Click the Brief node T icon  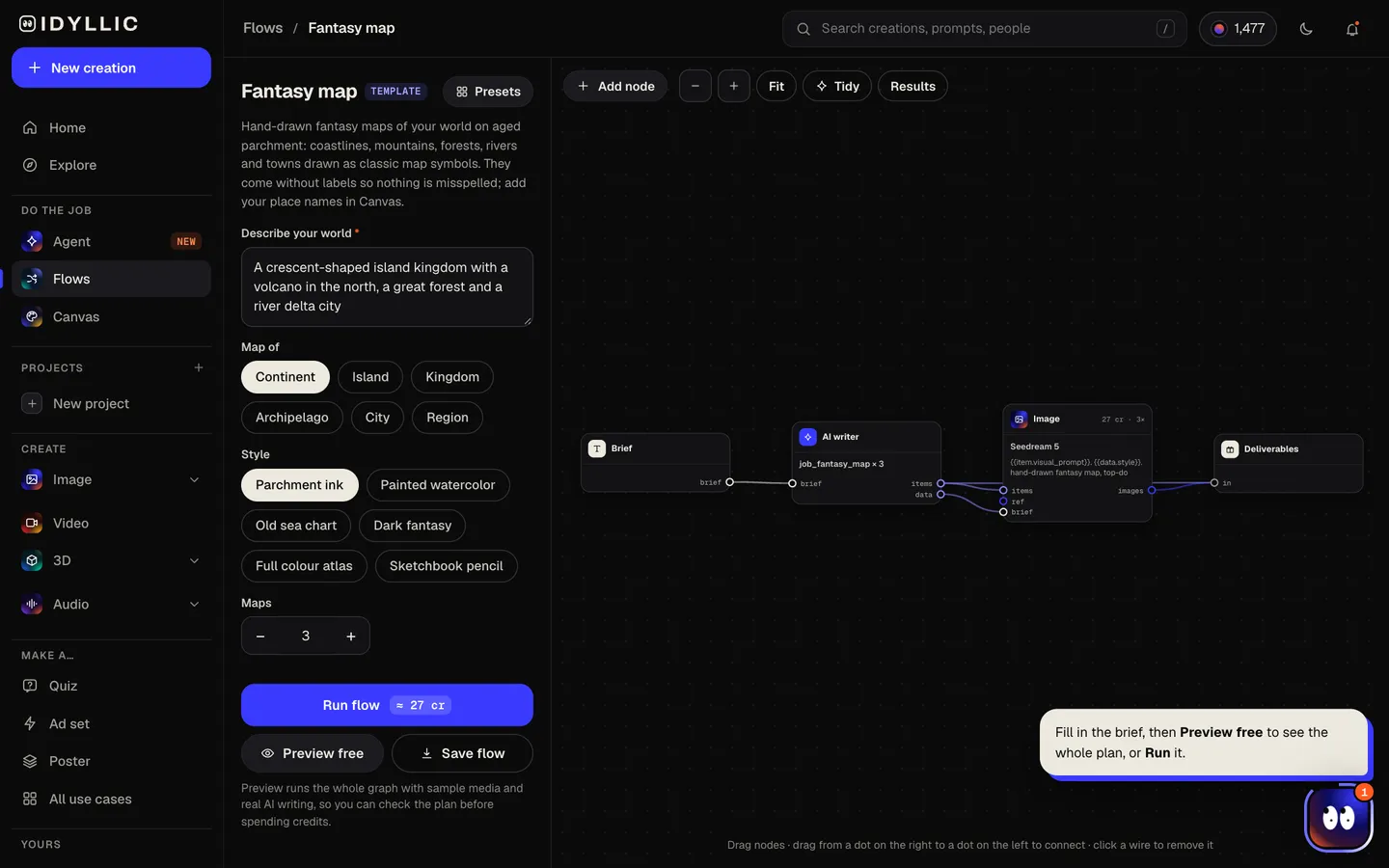pyautogui.click(x=597, y=448)
